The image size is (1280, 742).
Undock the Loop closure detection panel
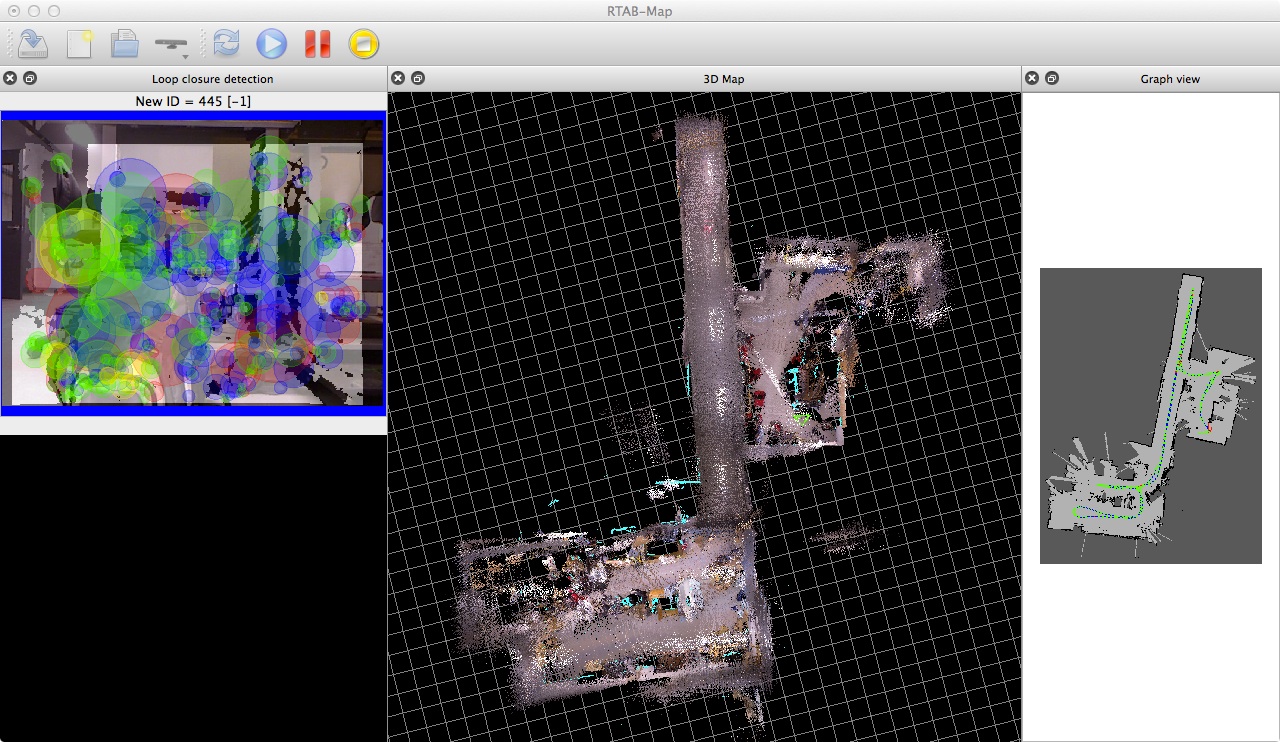[30, 79]
